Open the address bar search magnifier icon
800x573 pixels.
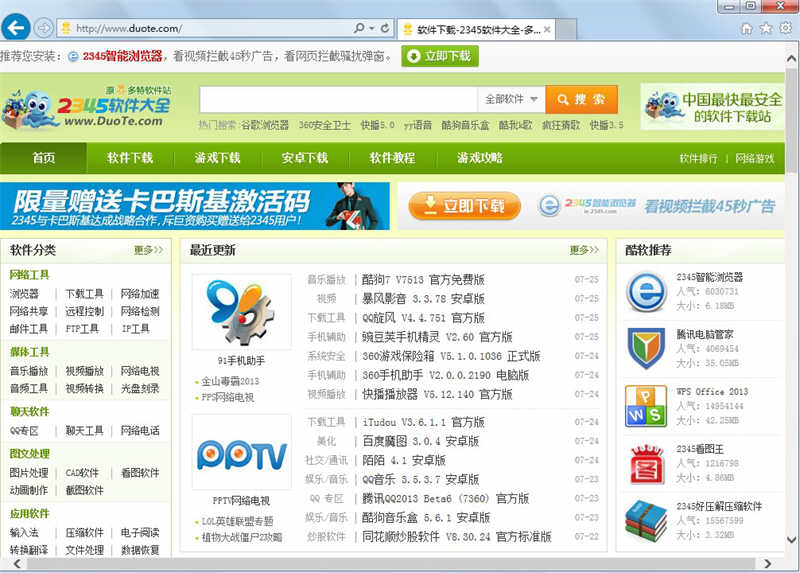359,28
